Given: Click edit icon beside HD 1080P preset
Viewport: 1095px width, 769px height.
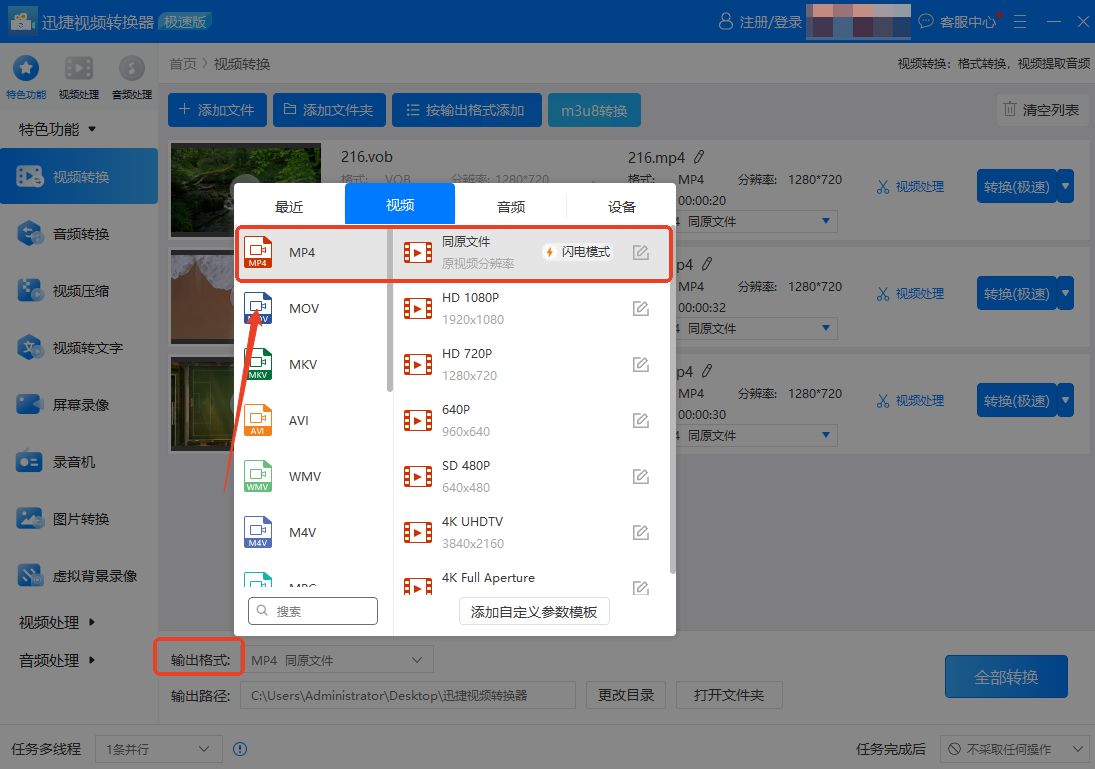Looking at the screenshot, I should coord(641,309).
